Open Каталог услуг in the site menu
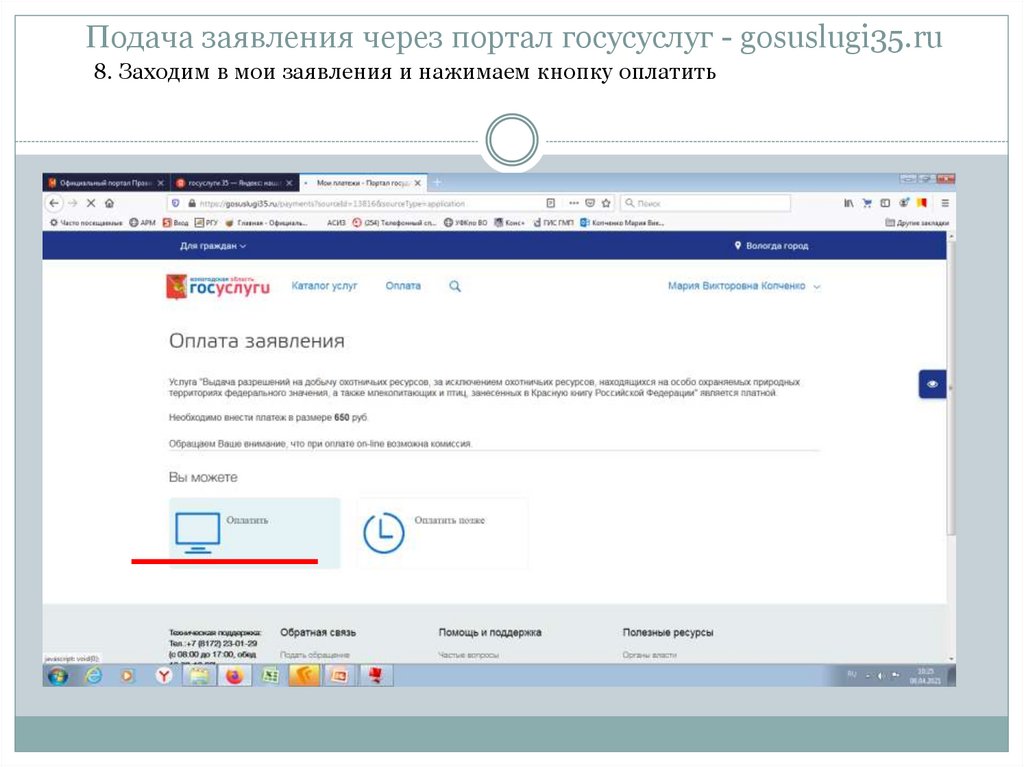The image size is (1024, 767). (x=325, y=286)
